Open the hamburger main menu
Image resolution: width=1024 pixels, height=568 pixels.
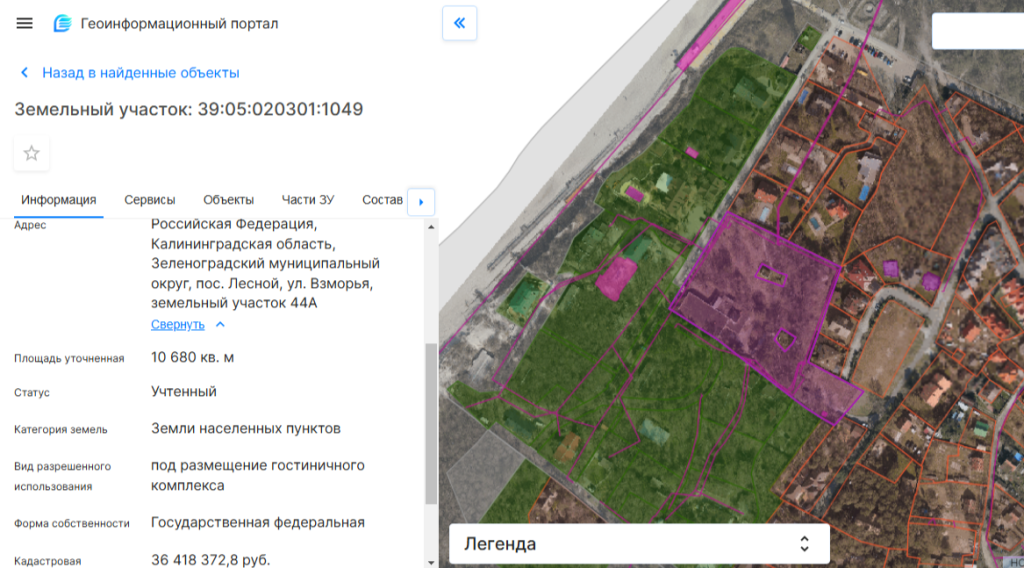pos(25,23)
